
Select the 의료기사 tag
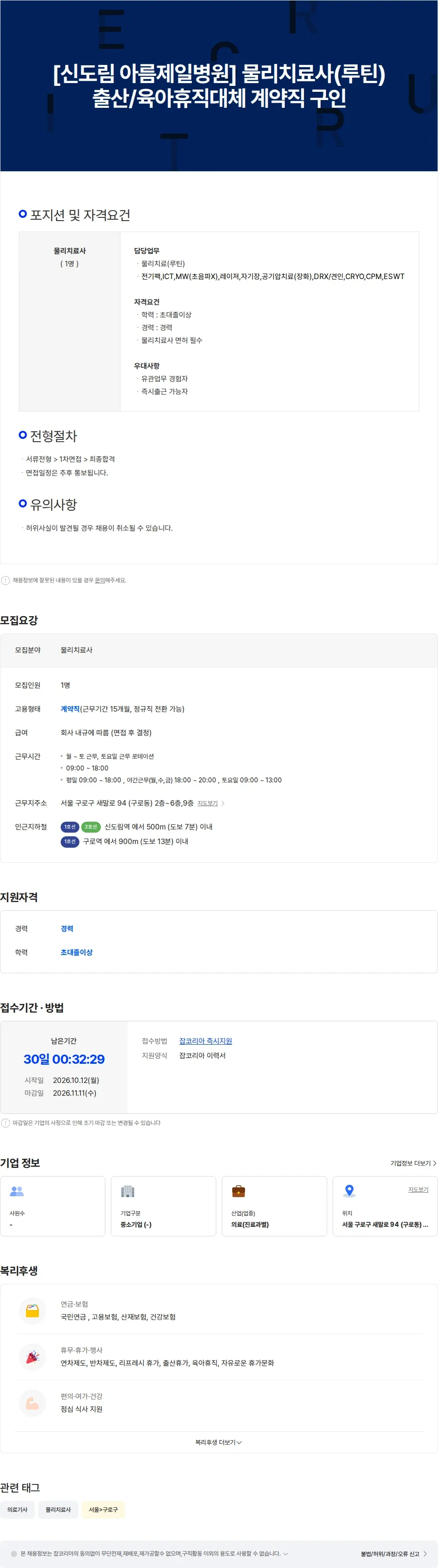point(17,1509)
